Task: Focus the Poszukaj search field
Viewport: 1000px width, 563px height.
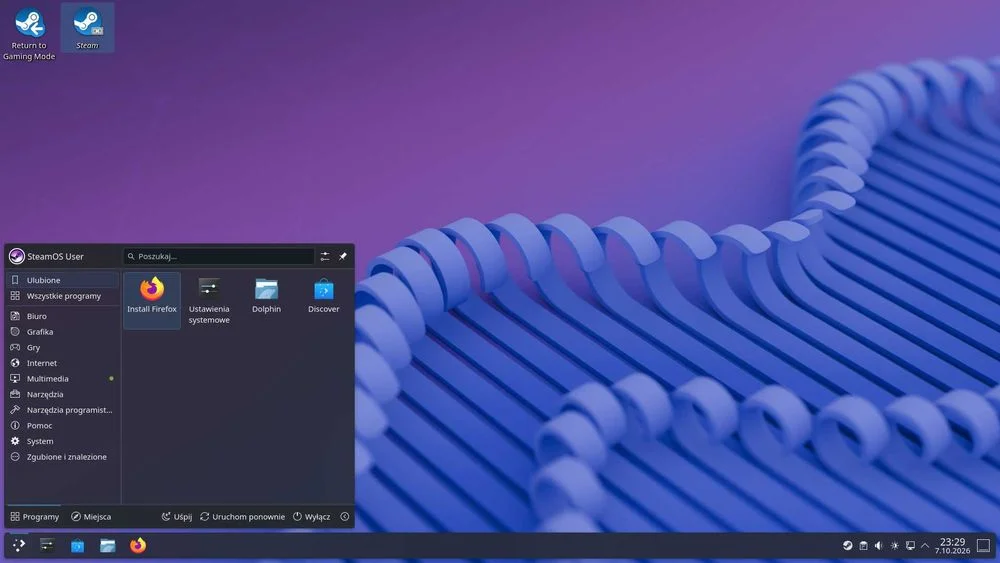Action: pyautogui.click(x=219, y=256)
